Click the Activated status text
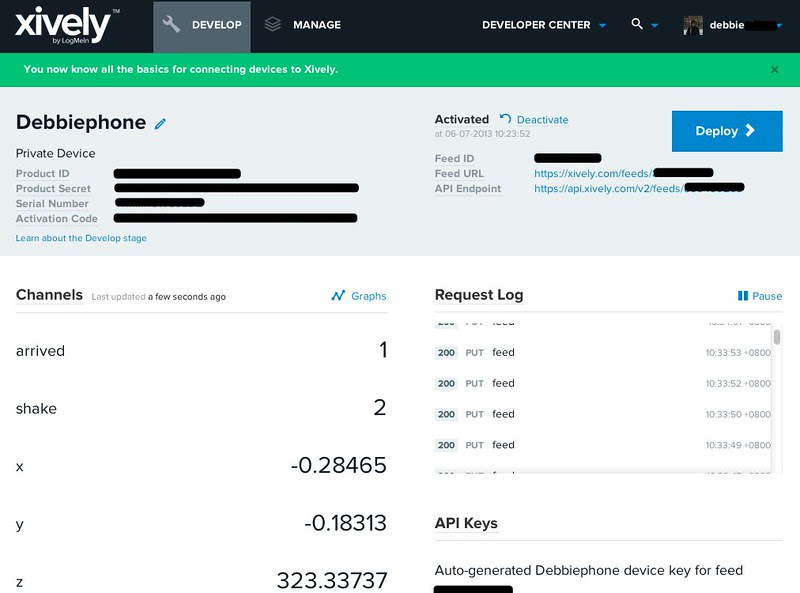This screenshot has height=593, width=800. tap(462, 119)
